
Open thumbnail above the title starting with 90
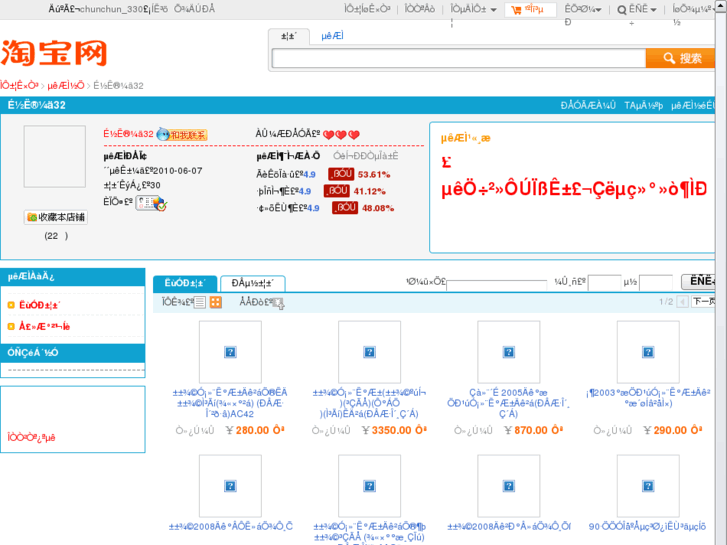(x=648, y=486)
